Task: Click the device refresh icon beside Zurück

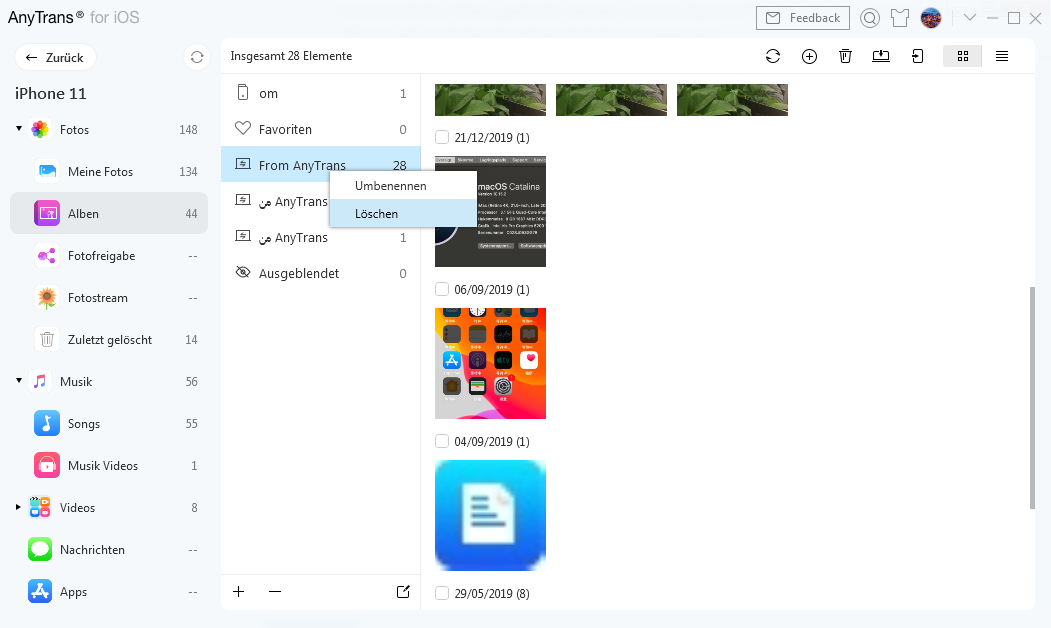Action: 196,58
